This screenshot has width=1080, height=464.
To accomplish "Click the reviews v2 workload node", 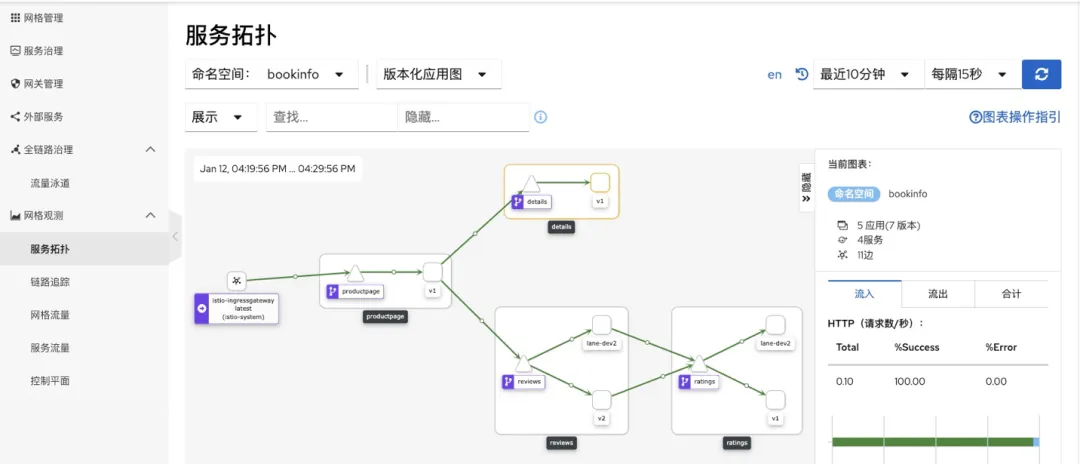I will [x=601, y=399].
